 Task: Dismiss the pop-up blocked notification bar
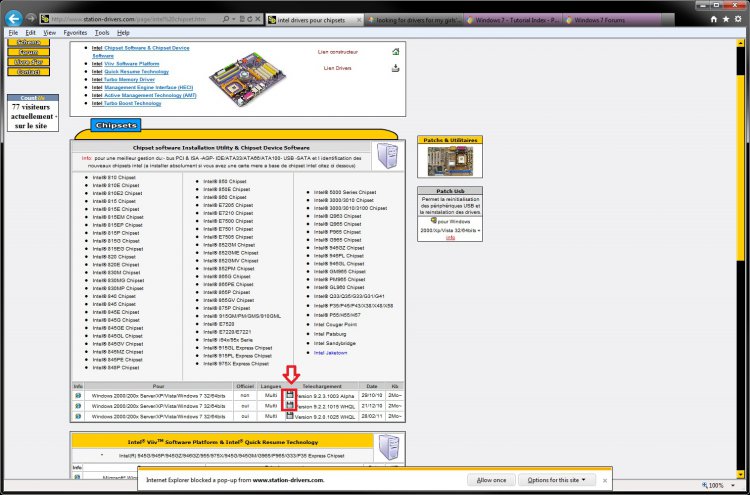coord(605,480)
